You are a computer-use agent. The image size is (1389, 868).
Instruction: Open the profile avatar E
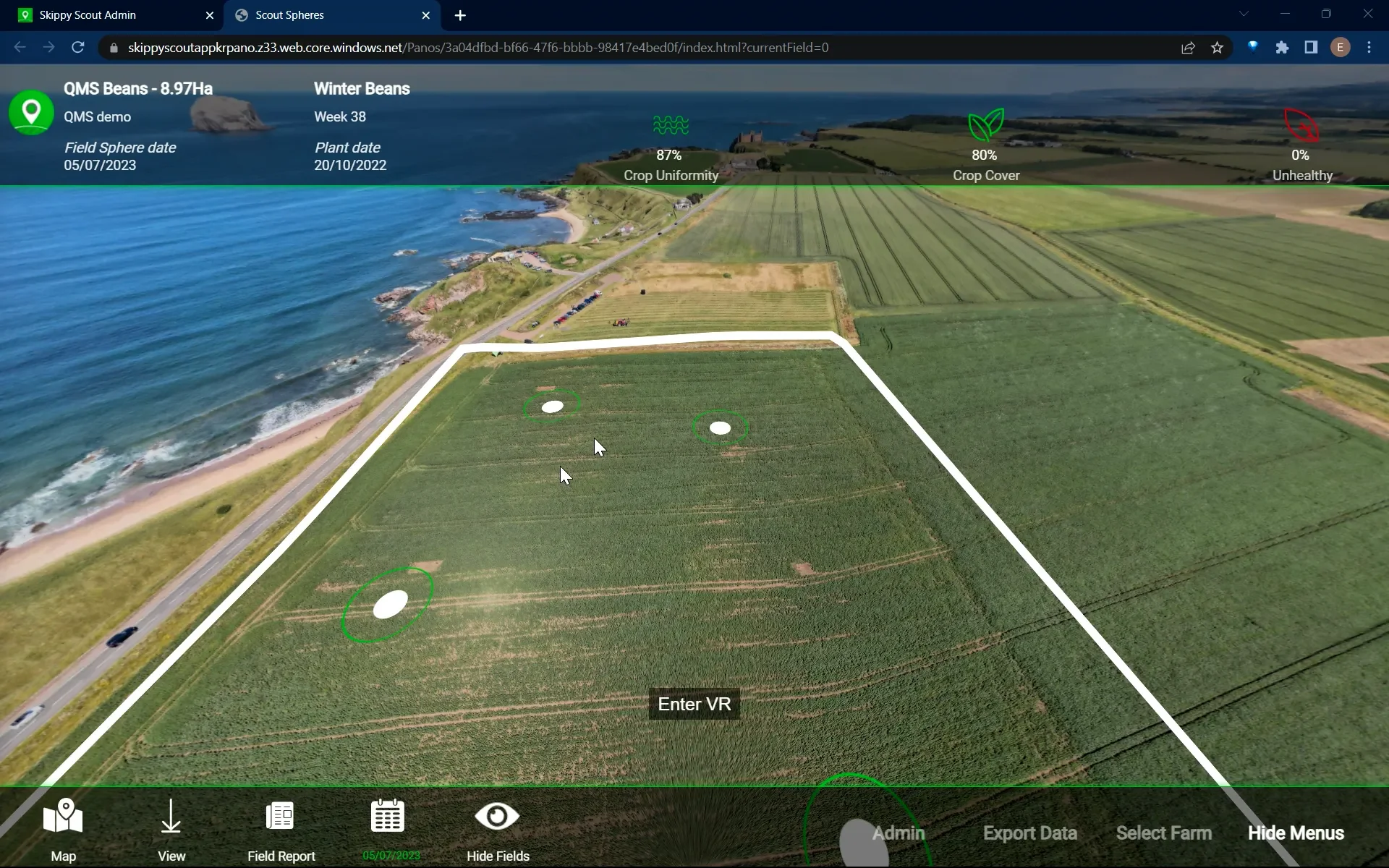(x=1341, y=48)
